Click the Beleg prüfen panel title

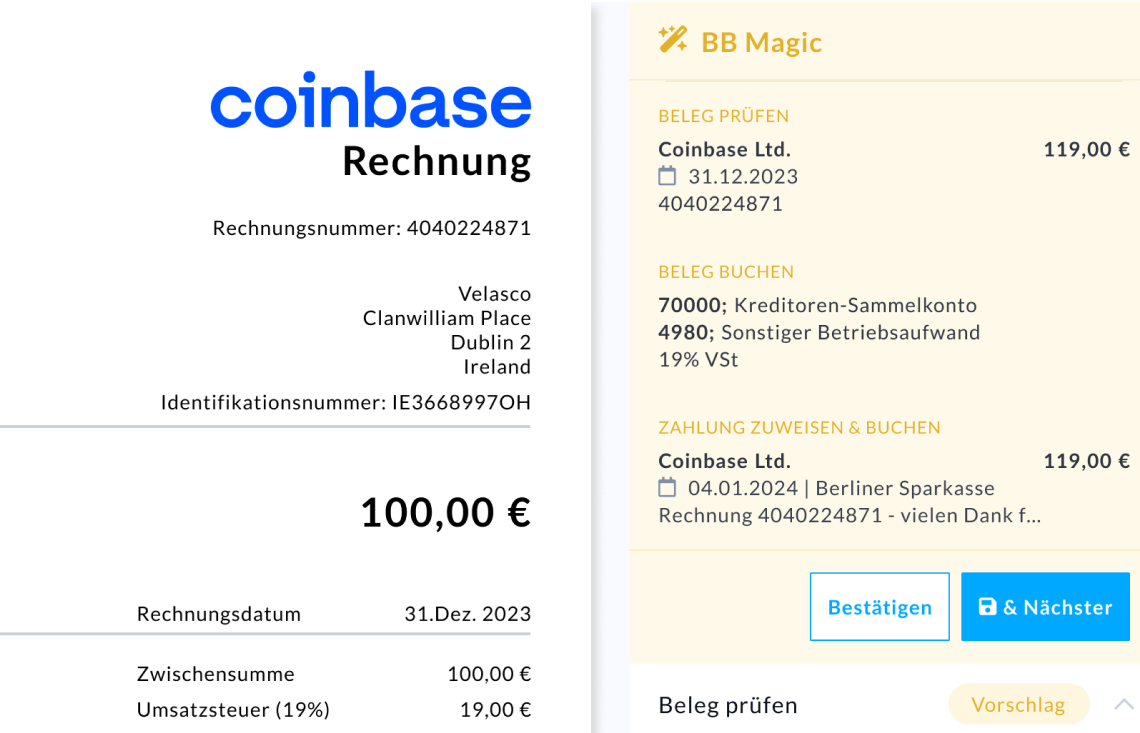coord(728,705)
